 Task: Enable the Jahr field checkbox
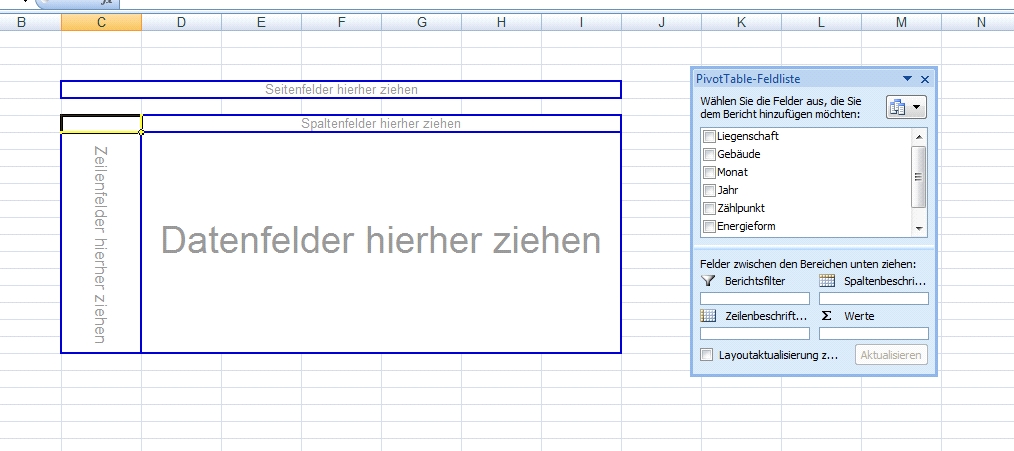[709, 190]
